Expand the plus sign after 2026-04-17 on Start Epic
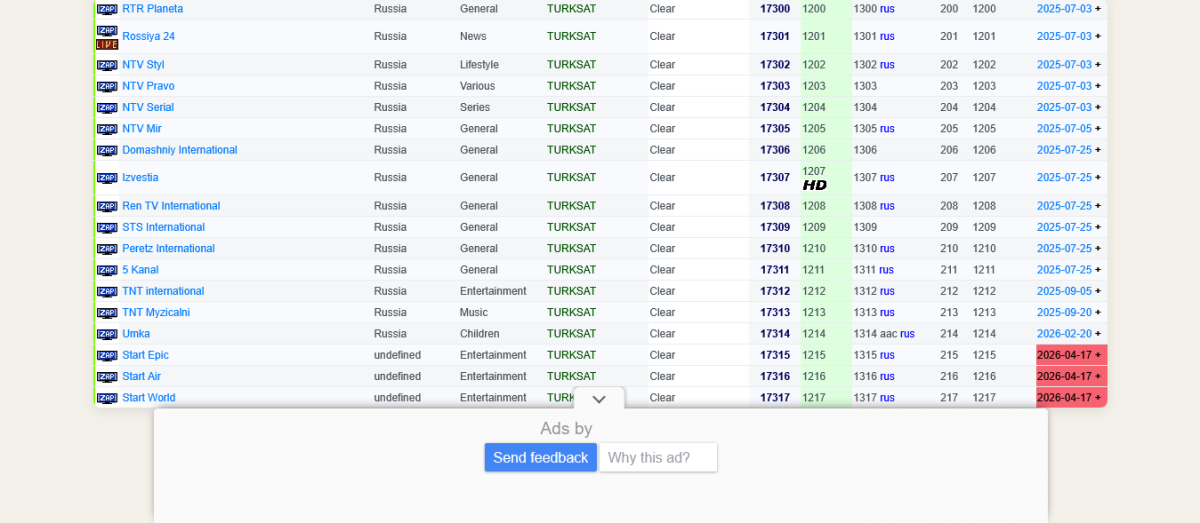The height and width of the screenshot is (523, 1200). click(x=1098, y=355)
